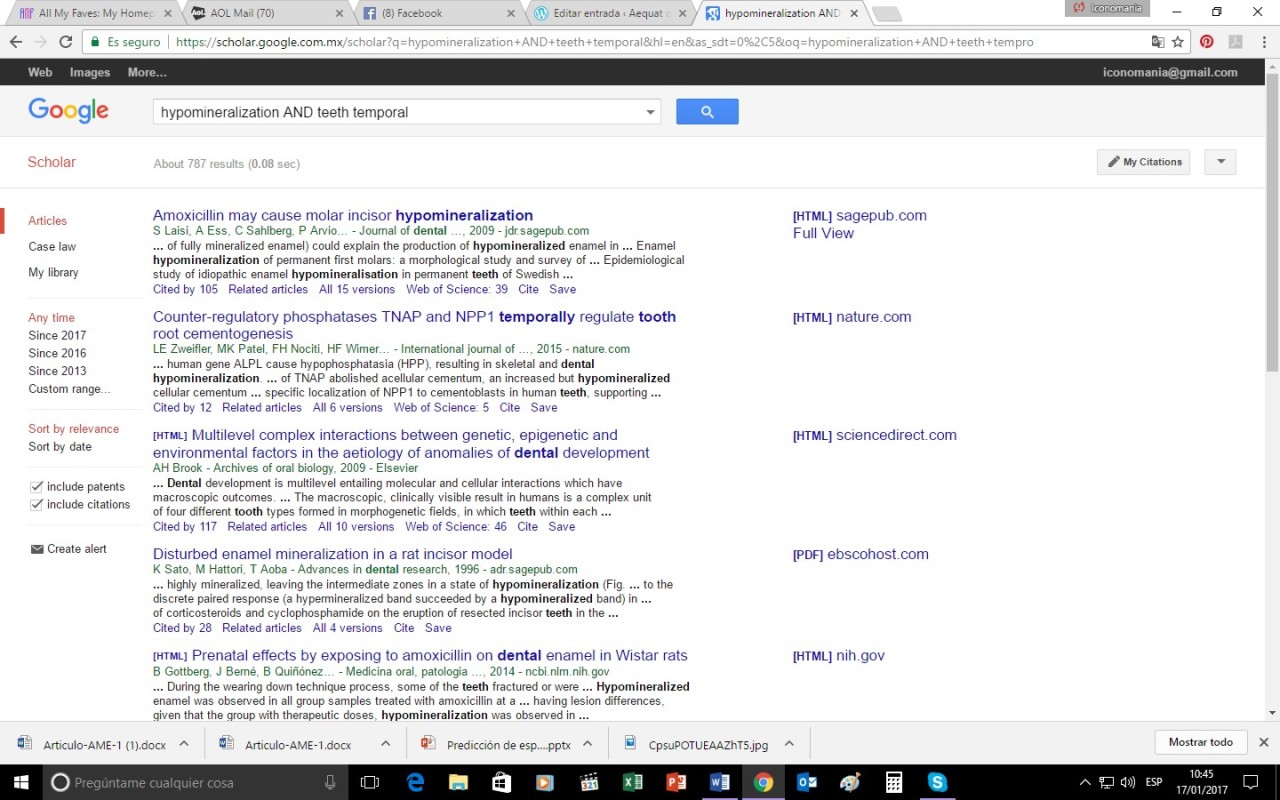Open the [HTML] nature.com link
1280x800 pixels.
(852, 317)
